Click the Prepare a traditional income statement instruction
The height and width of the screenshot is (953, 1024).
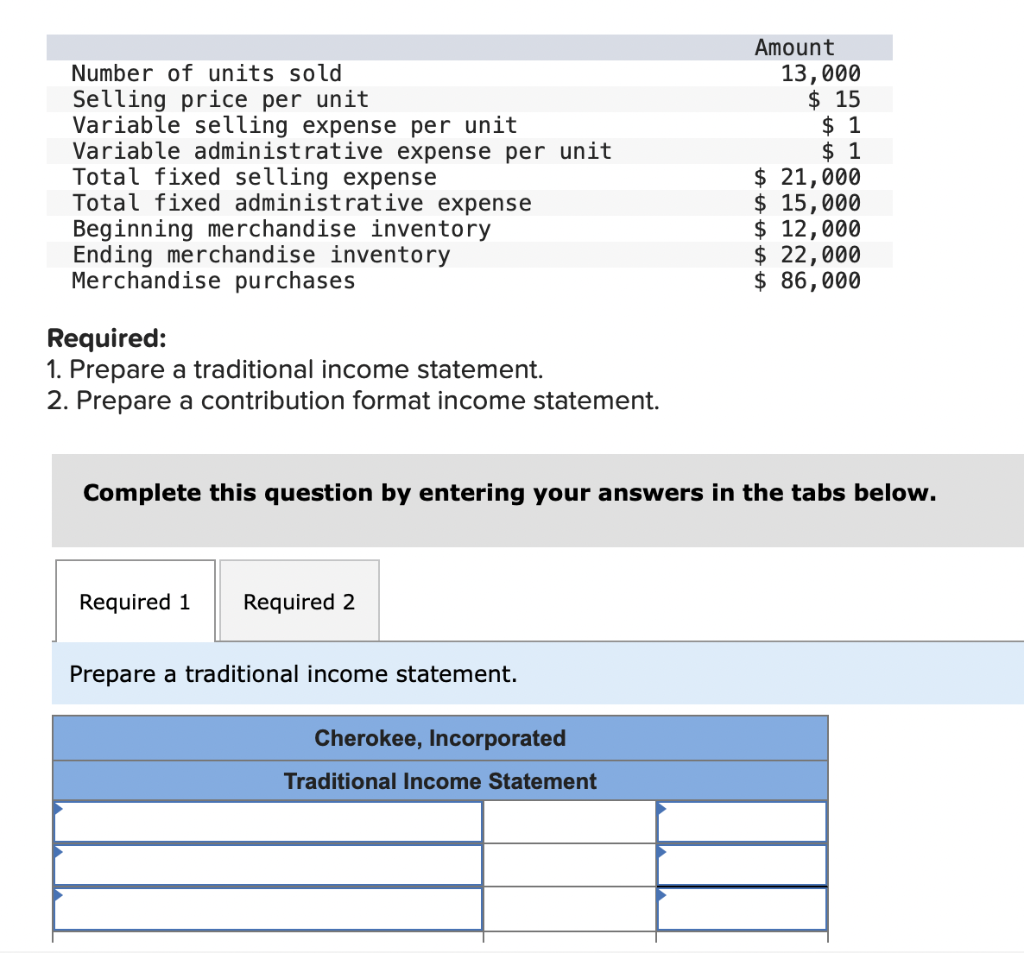pyautogui.click(x=292, y=674)
